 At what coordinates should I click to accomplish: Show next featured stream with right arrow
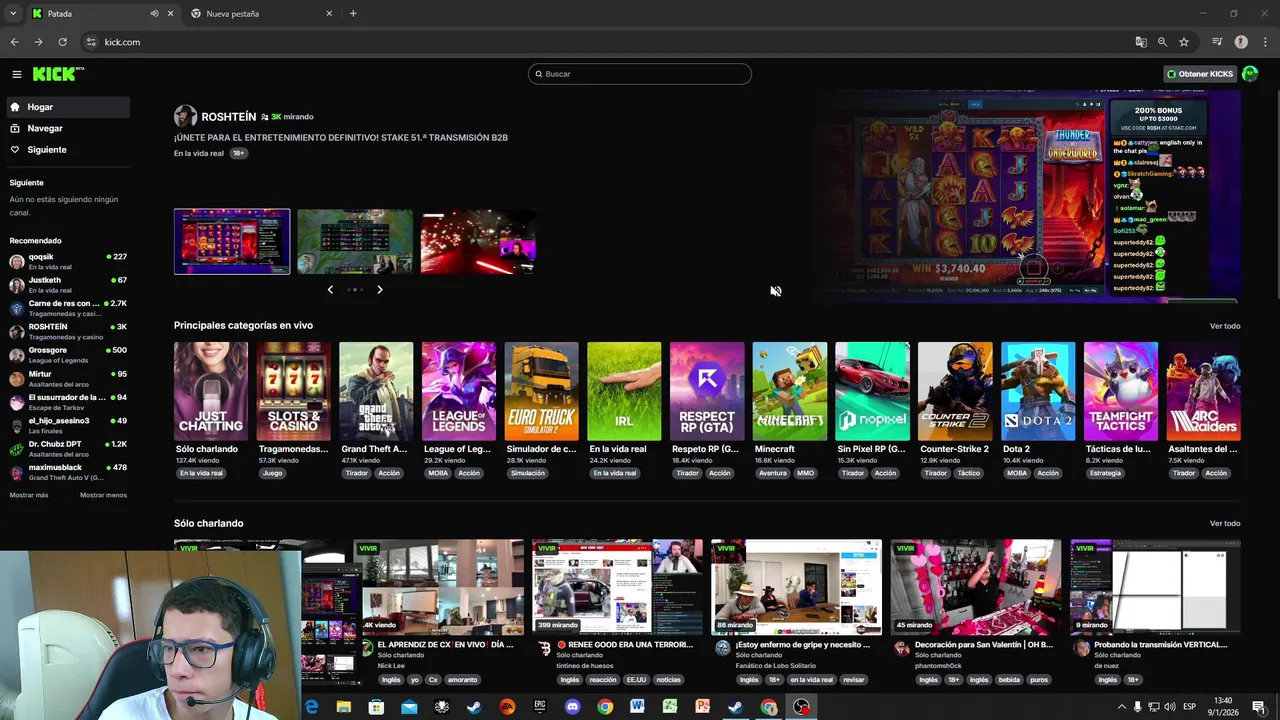[380, 290]
